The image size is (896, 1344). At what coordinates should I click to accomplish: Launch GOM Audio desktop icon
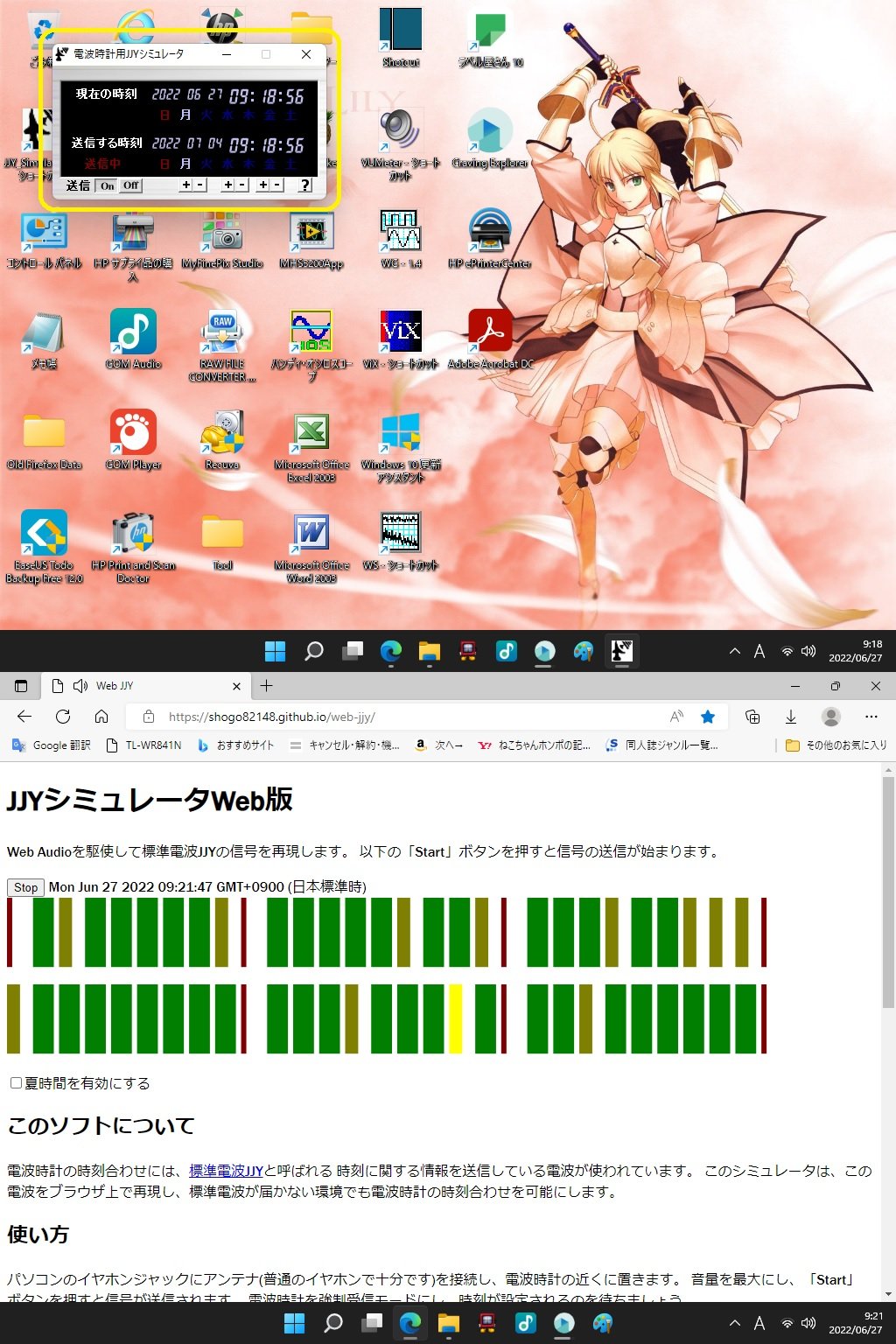(x=133, y=340)
